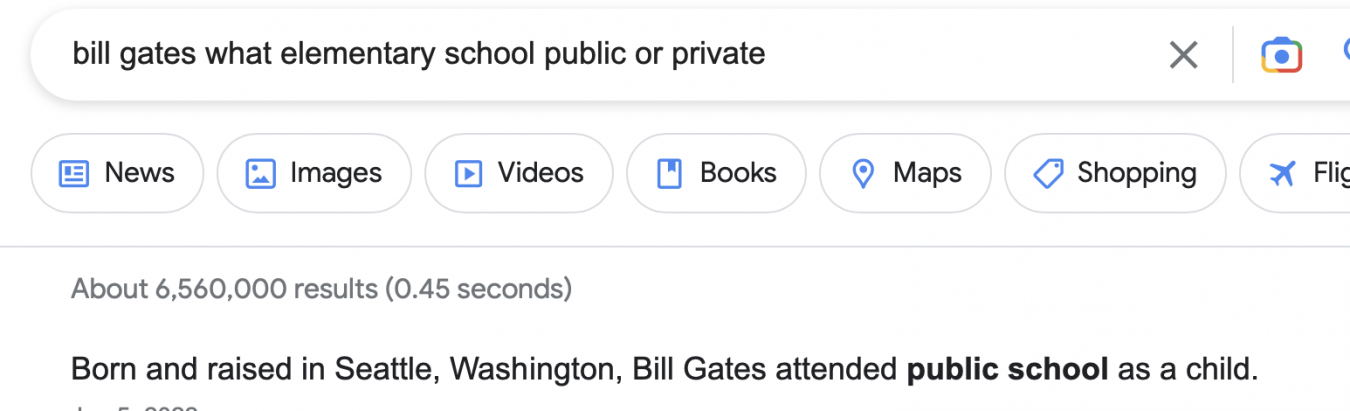Click the airplane icon on Flights chip

coord(1282,174)
